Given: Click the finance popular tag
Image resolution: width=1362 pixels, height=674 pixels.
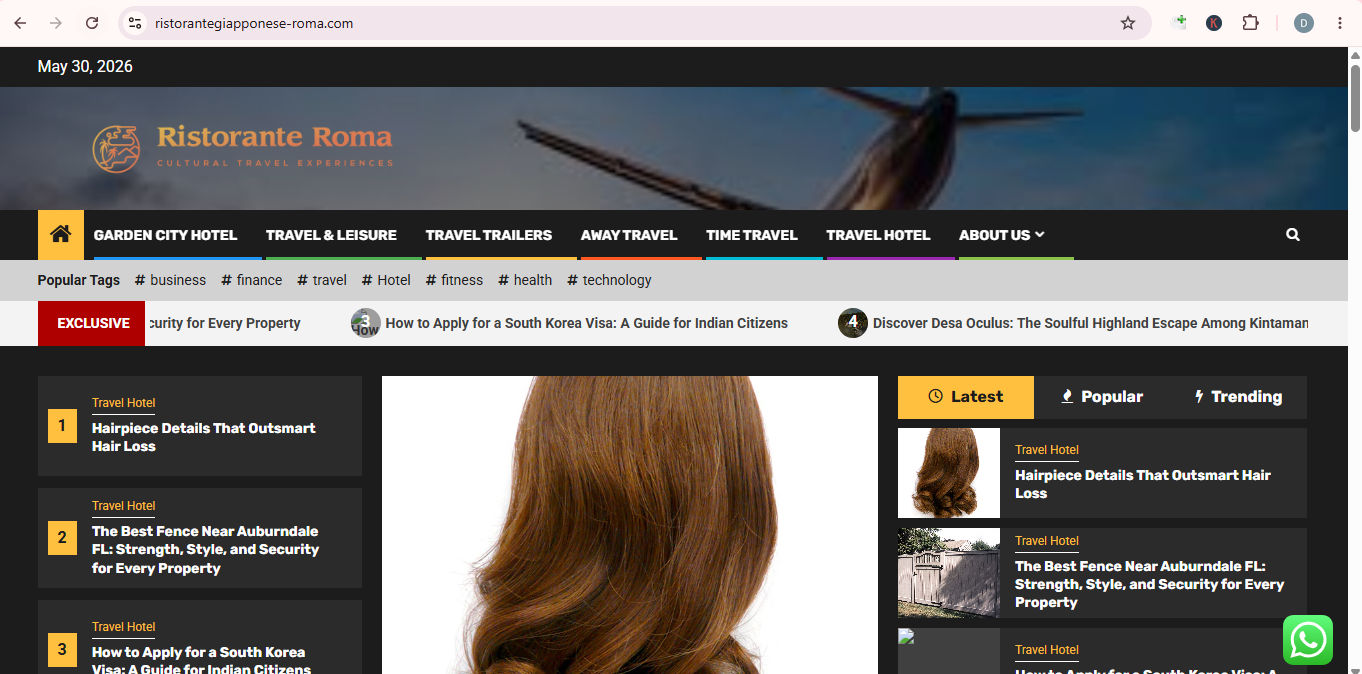Looking at the screenshot, I should point(252,280).
